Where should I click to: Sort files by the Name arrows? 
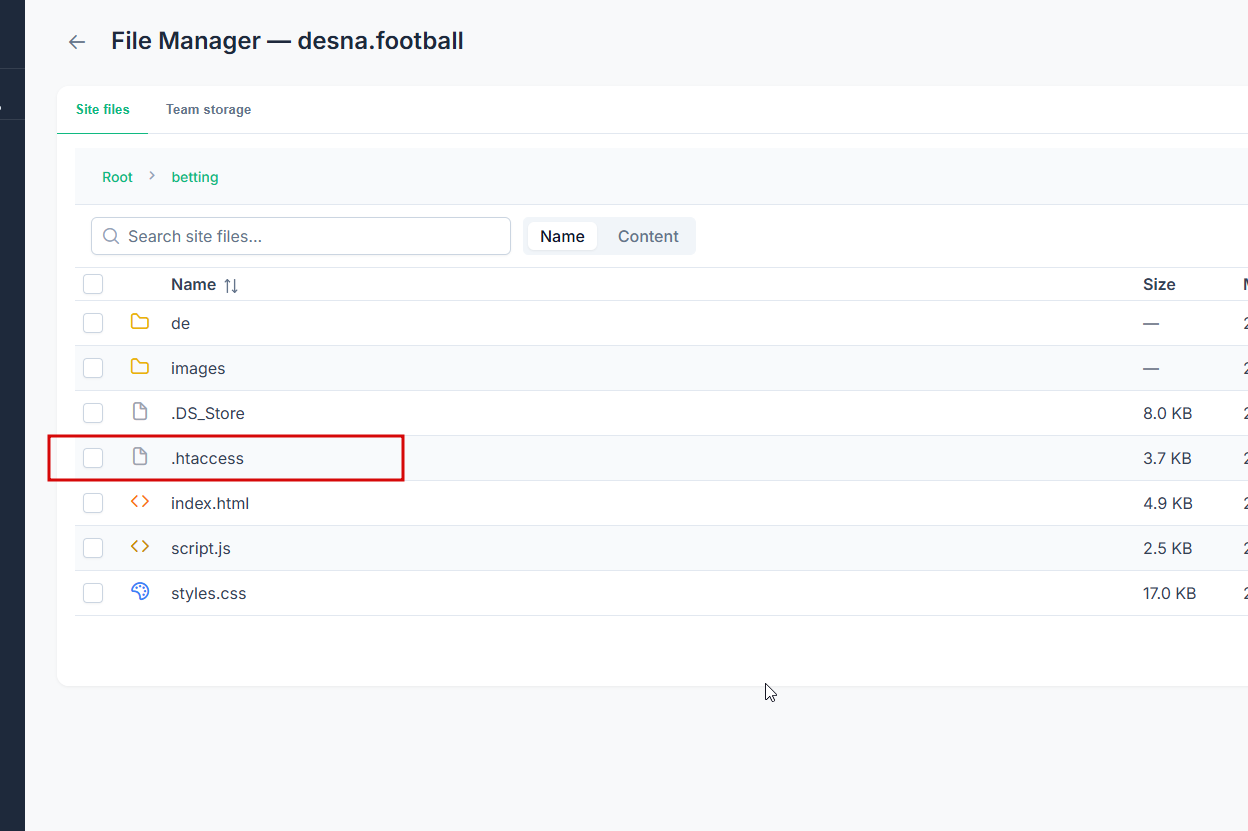click(231, 285)
